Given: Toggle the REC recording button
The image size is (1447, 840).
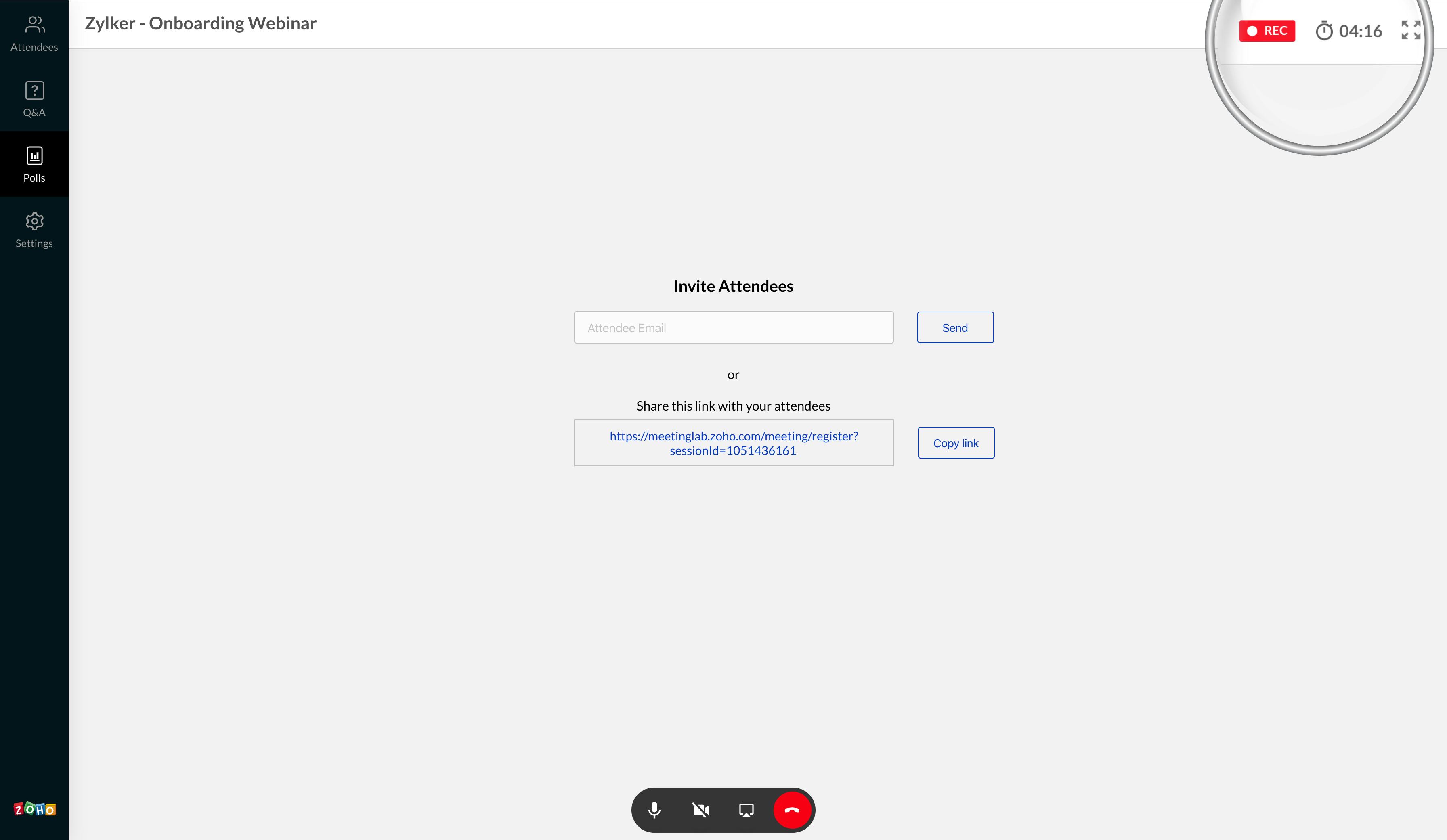Looking at the screenshot, I should click(1267, 31).
